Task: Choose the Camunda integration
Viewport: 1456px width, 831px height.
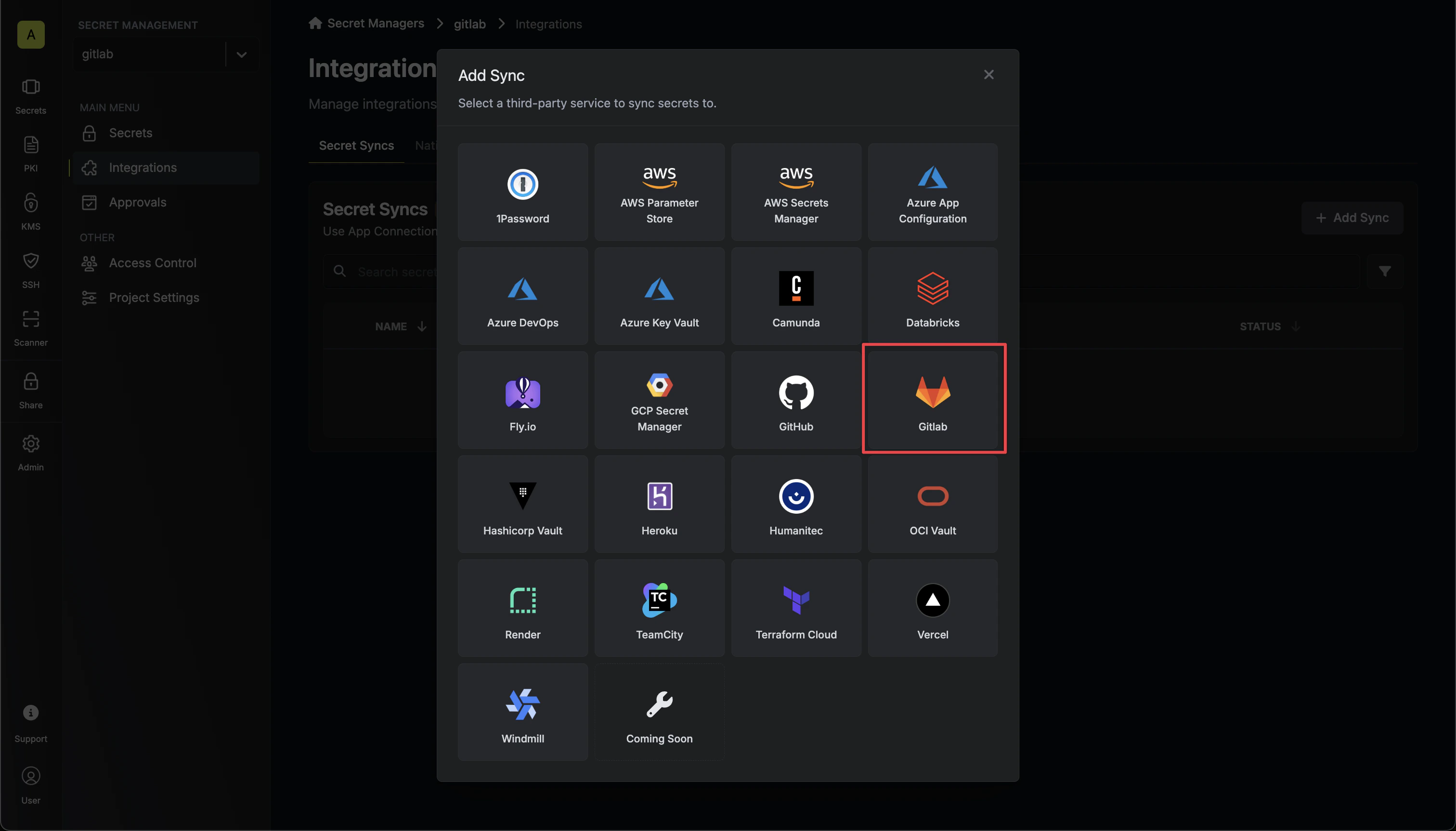Action: tap(795, 296)
